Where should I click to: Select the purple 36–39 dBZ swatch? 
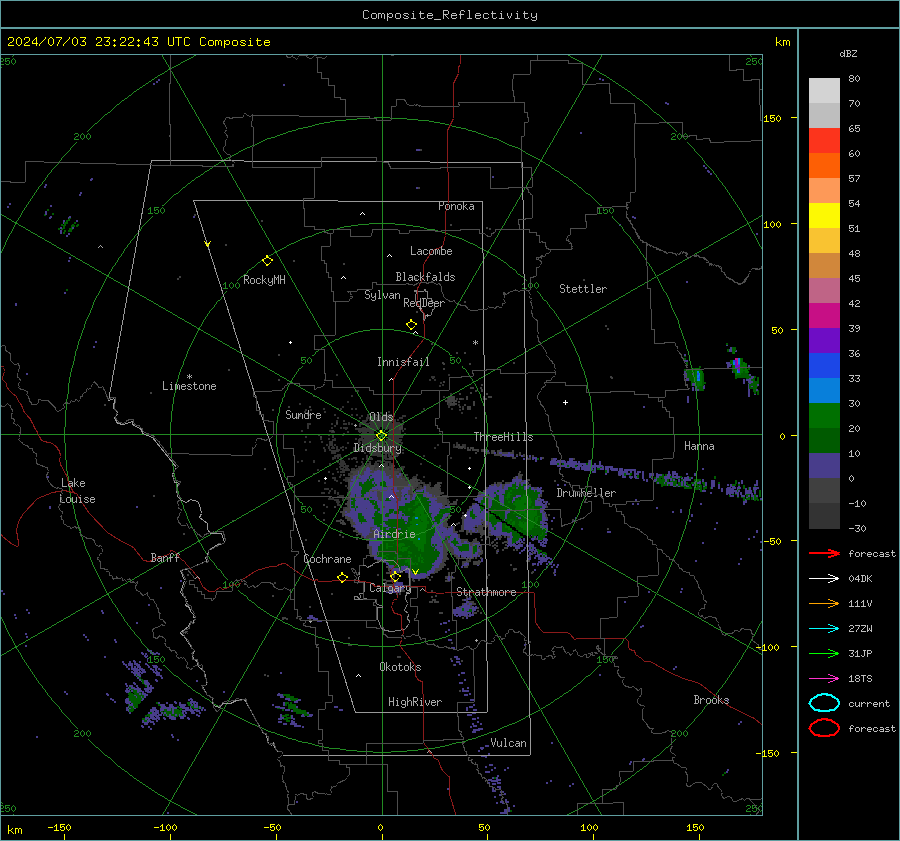pos(824,341)
